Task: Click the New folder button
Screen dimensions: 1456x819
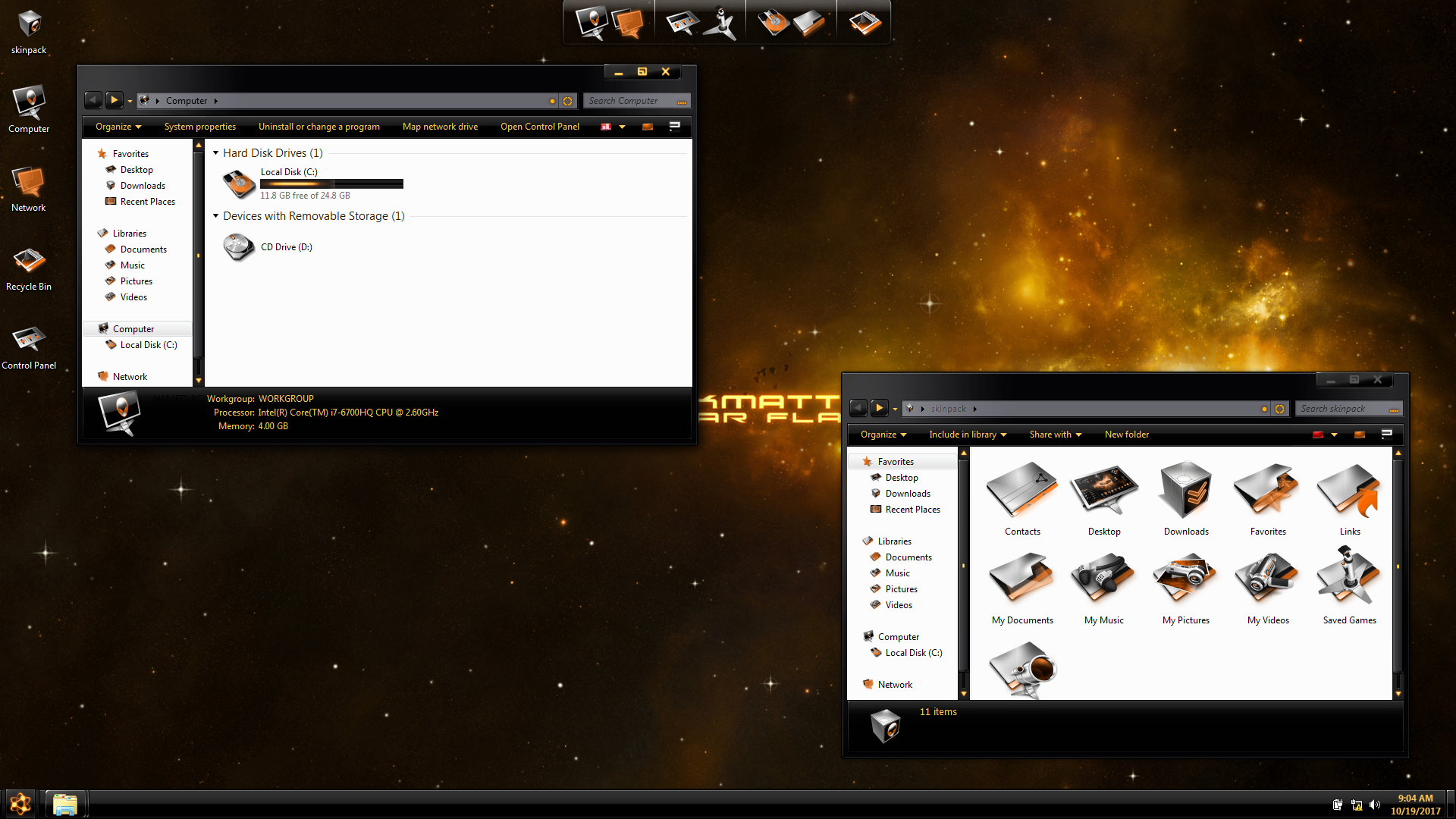Action: click(1126, 435)
